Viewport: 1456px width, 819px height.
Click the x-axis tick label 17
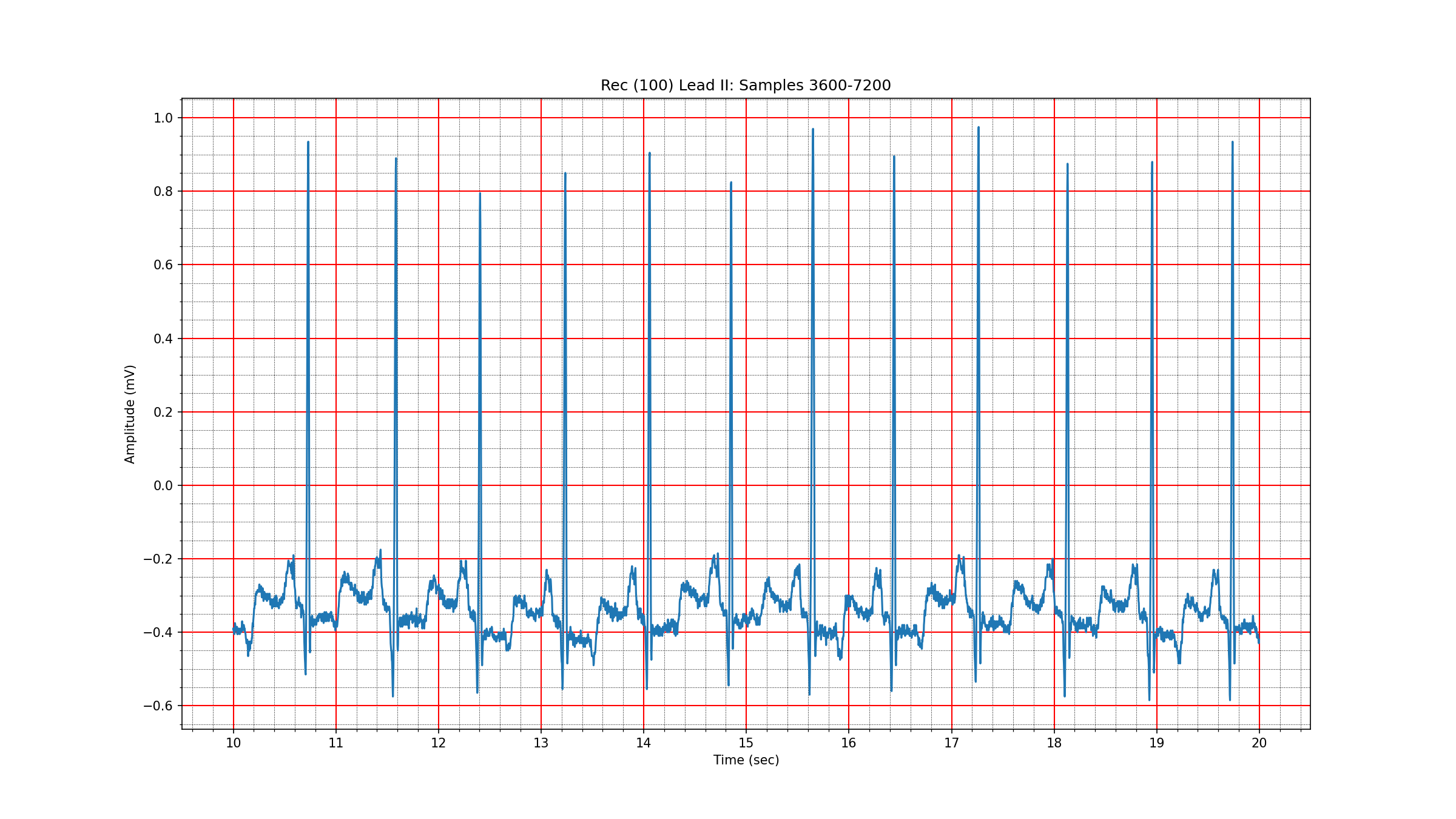click(951, 743)
